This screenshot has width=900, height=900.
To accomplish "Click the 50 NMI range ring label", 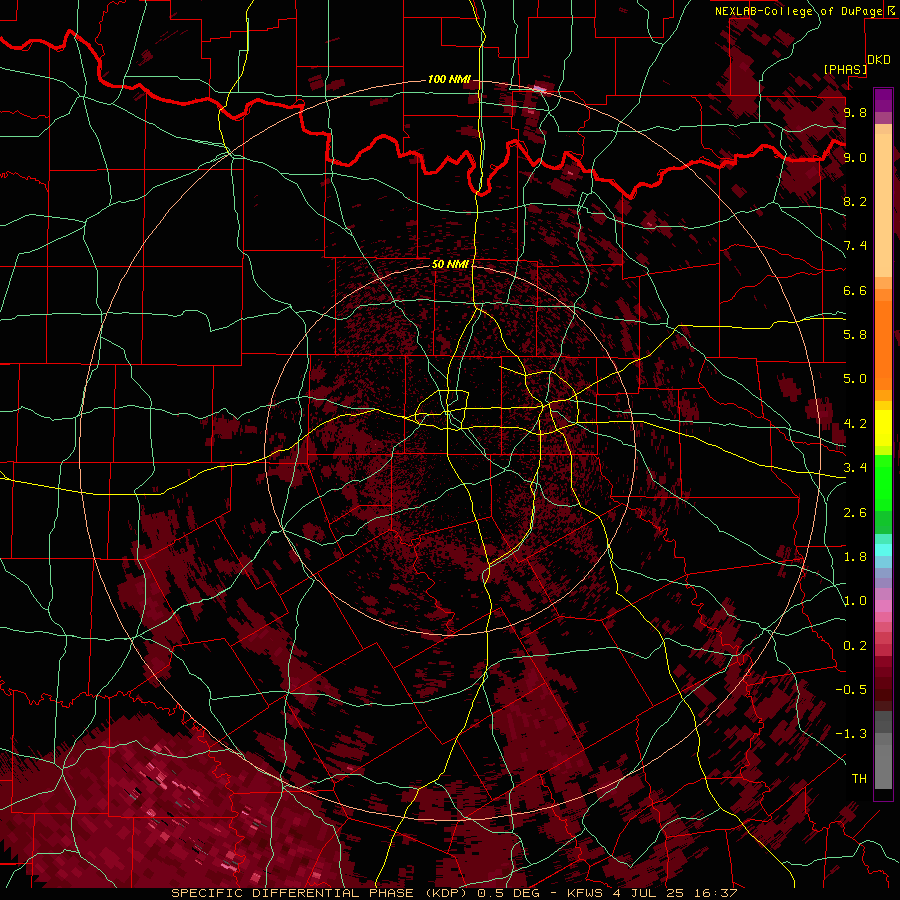I will [x=450, y=264].
